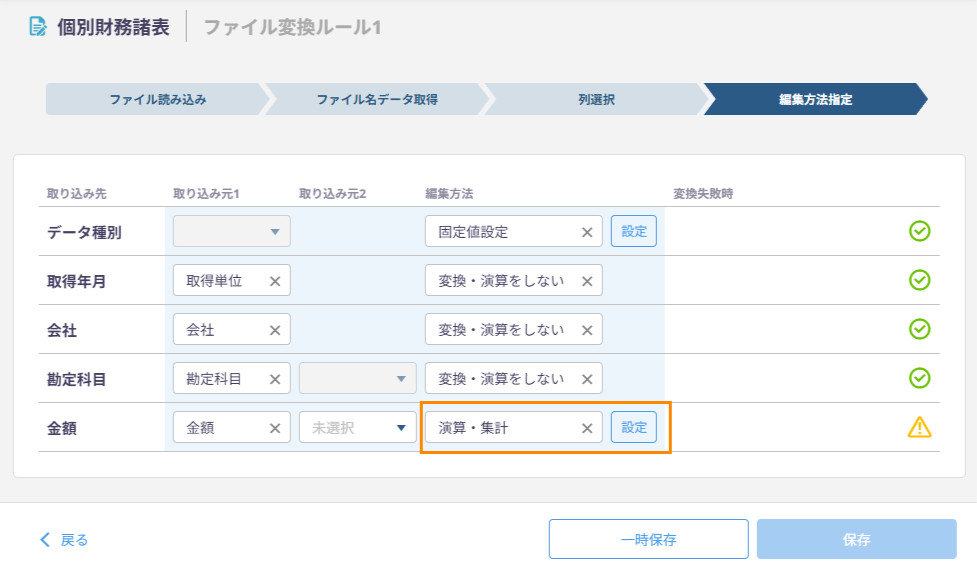Select 編集方法指定 step

816,99
